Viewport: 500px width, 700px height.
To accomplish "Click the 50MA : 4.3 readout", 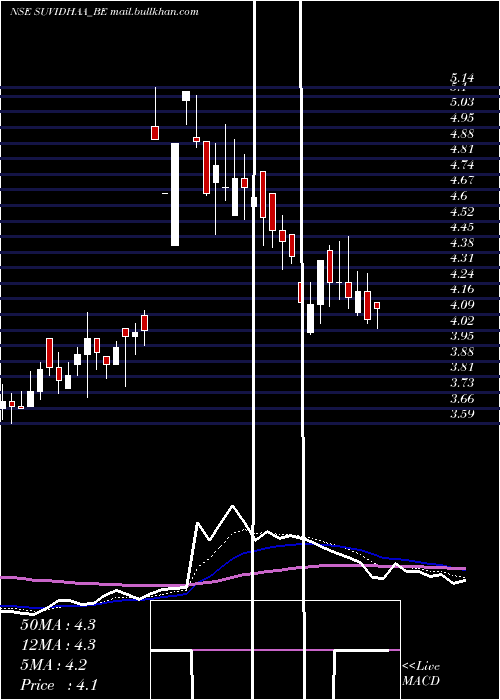I will pyautogui.click(x=58, y=625).
